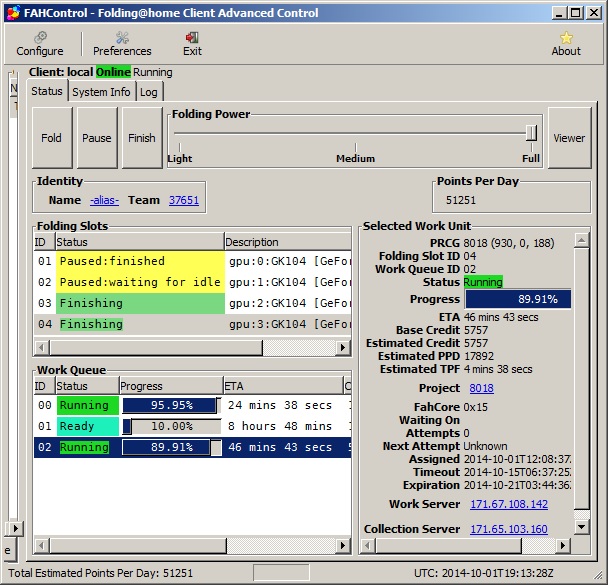The width and height of the screenshot is (608, 585).
Task: Select work queue row 00 Running
Action: [x=193, y=405]
